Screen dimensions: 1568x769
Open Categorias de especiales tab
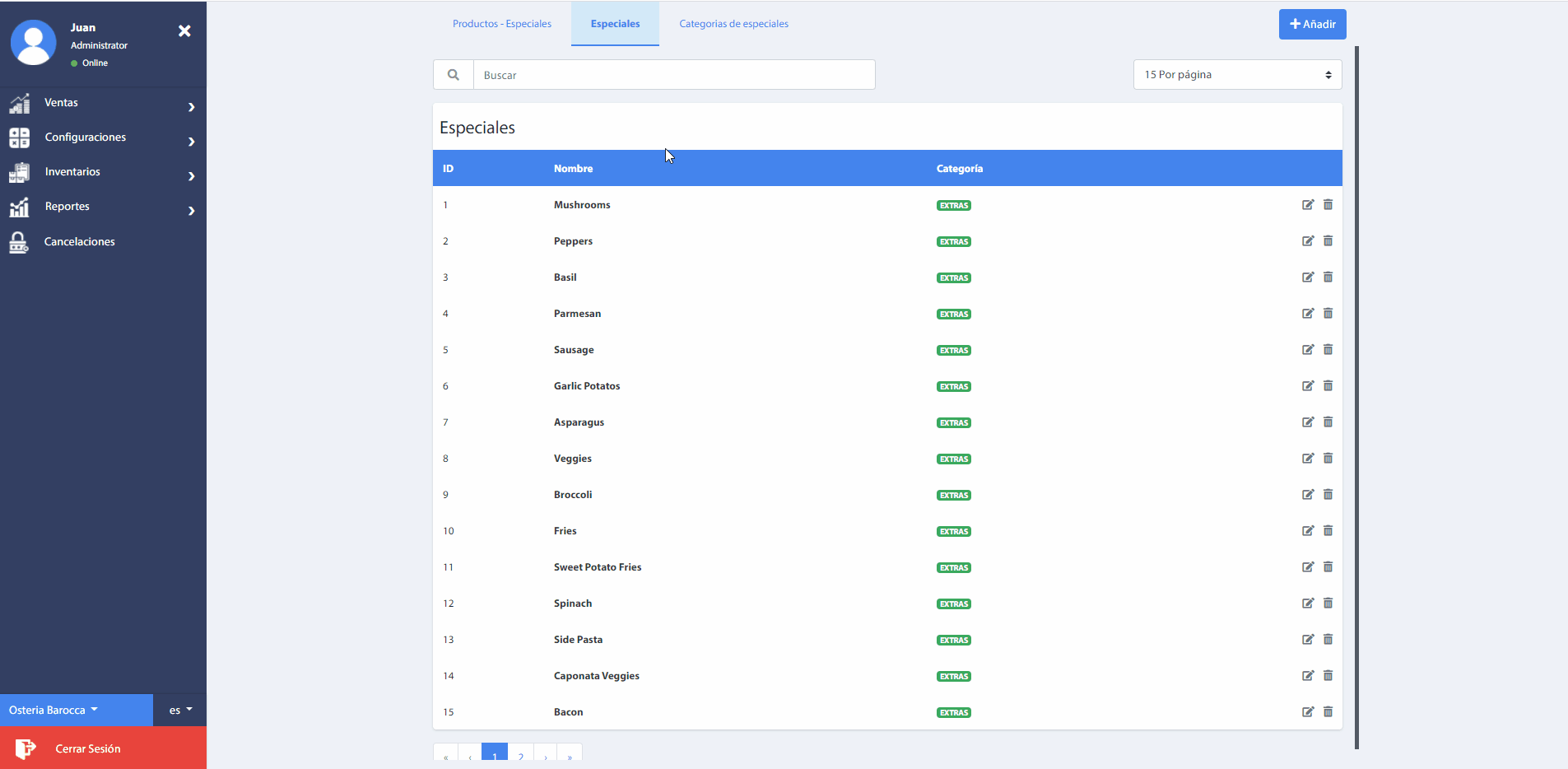pyautogui.click(x=733, y=24)
